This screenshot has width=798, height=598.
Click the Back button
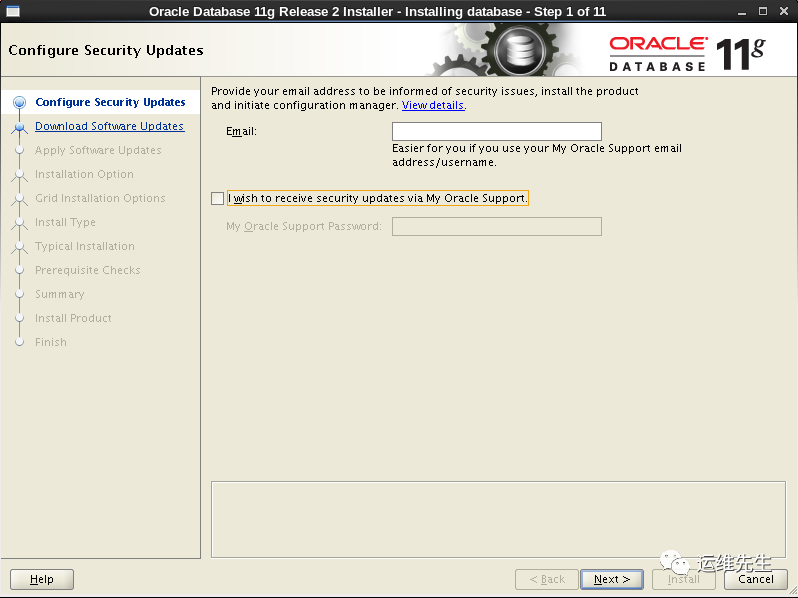click(547, 579)
